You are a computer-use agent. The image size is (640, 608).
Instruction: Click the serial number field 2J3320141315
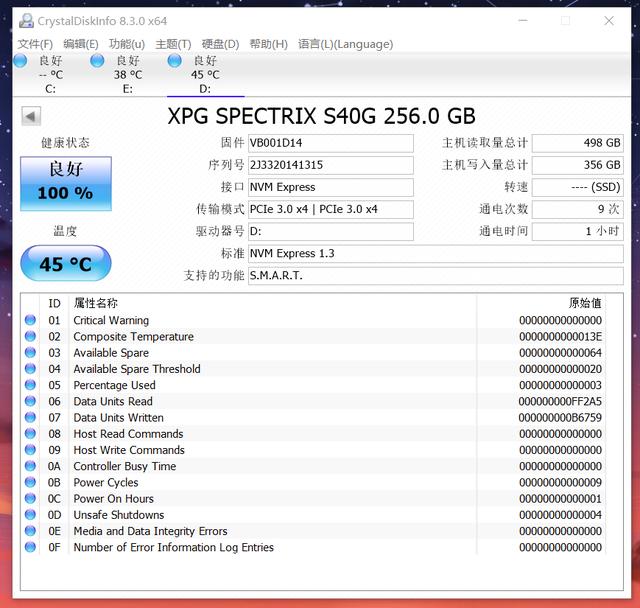click(x=331, y=165)
